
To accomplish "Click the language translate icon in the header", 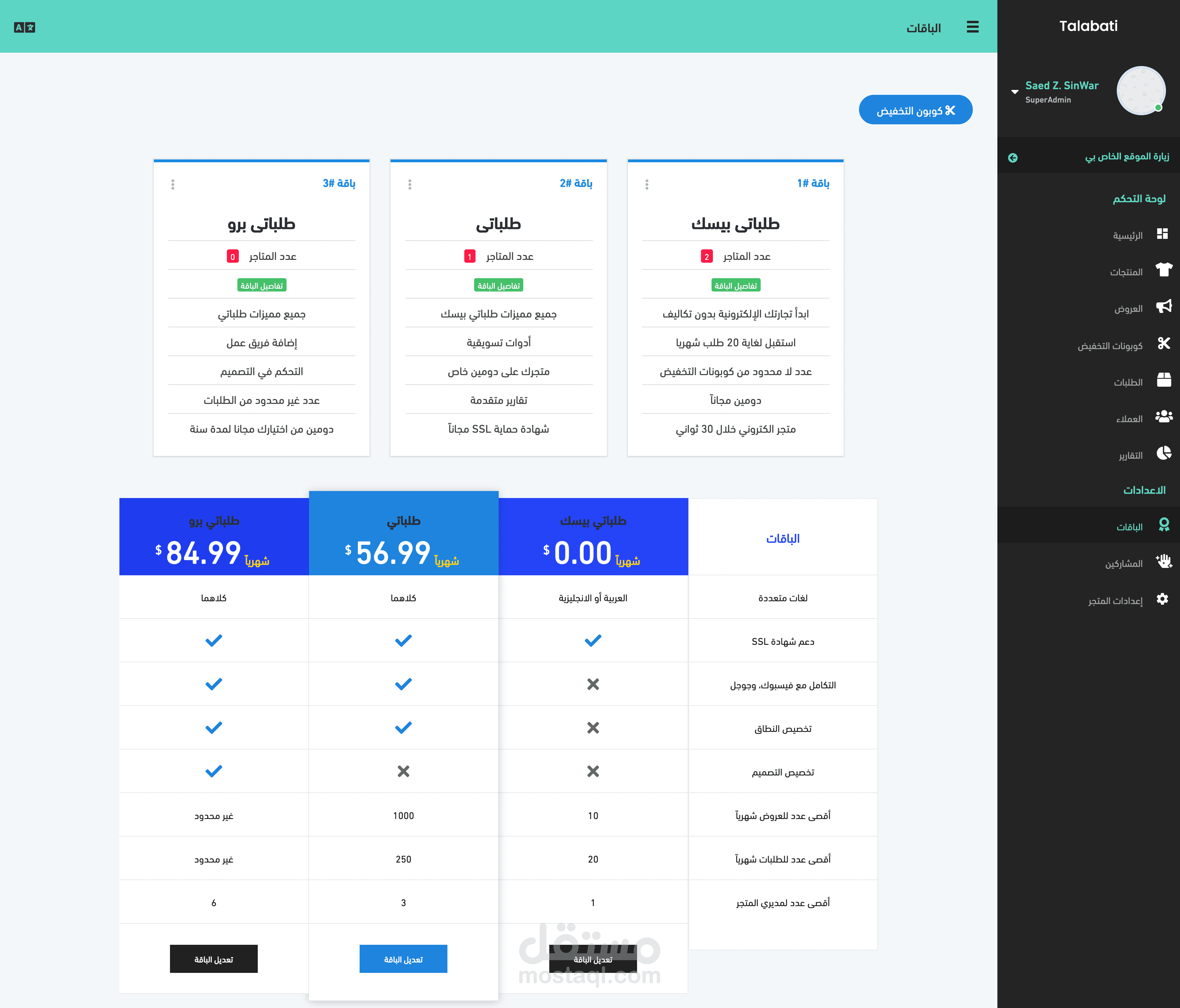I will pos(25,27).
